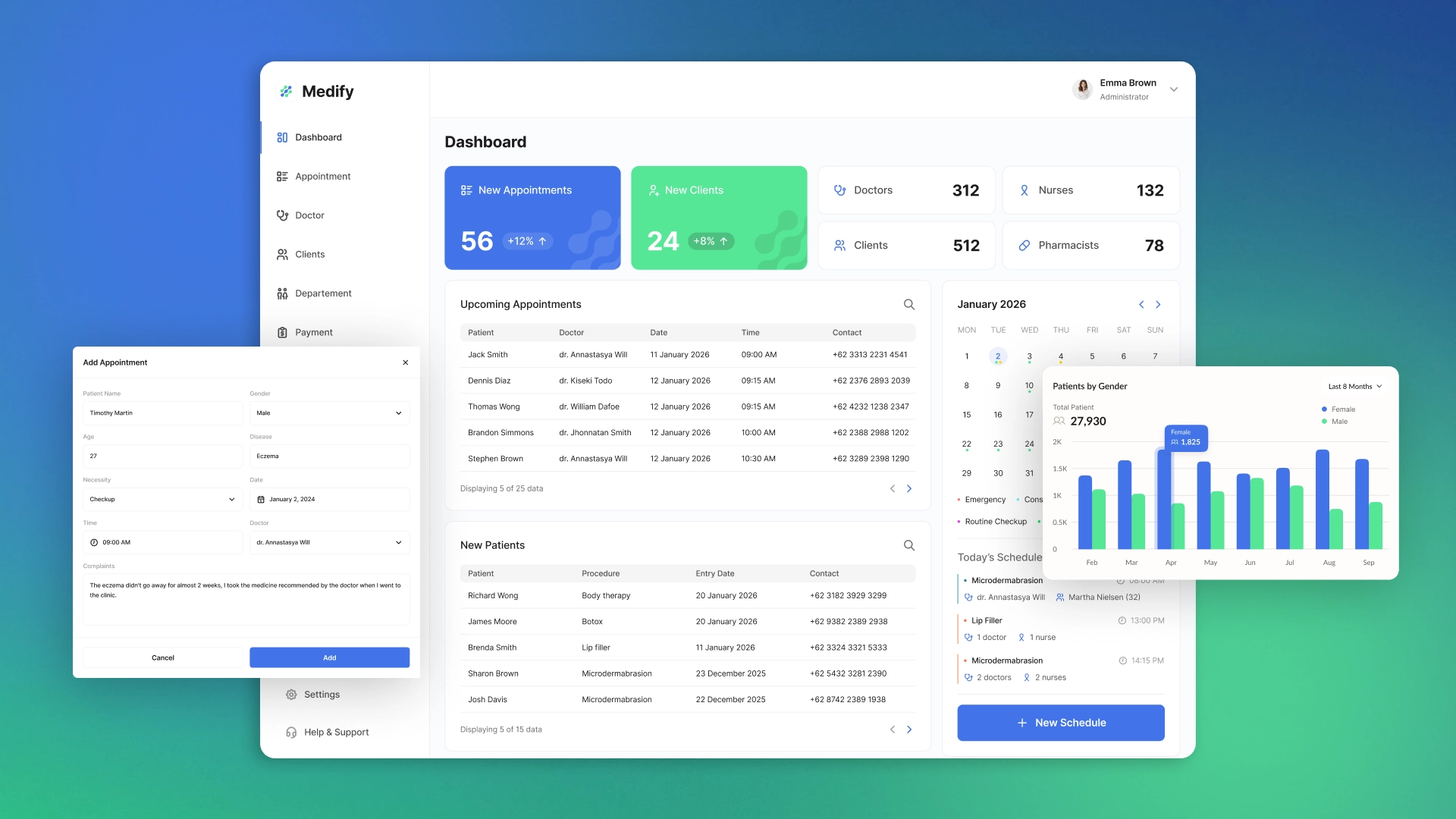Click the Doctor stethoscope icon

point(281,215)
